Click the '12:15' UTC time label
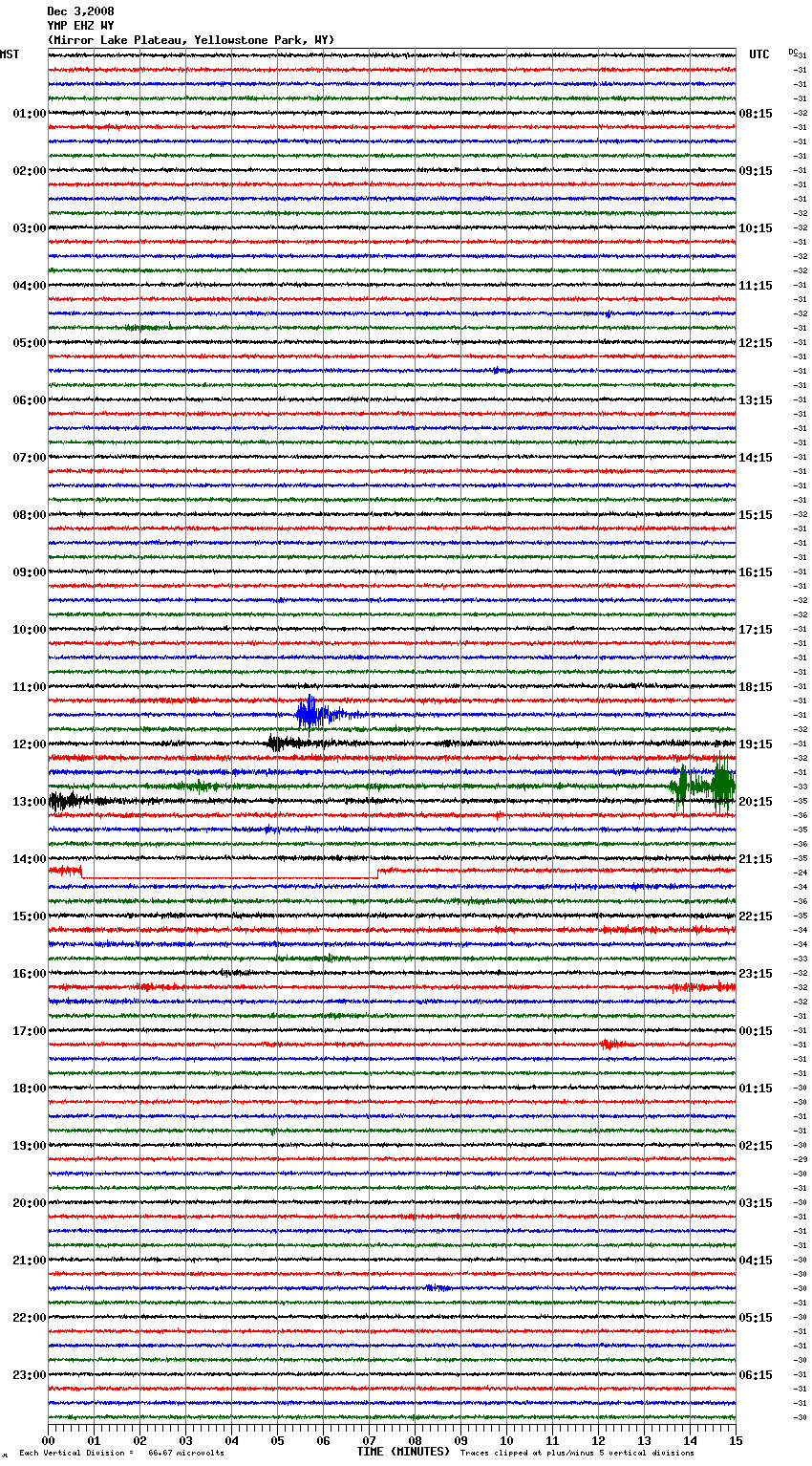The height and width of the screenshot is (1466, 812). [756, 343]
